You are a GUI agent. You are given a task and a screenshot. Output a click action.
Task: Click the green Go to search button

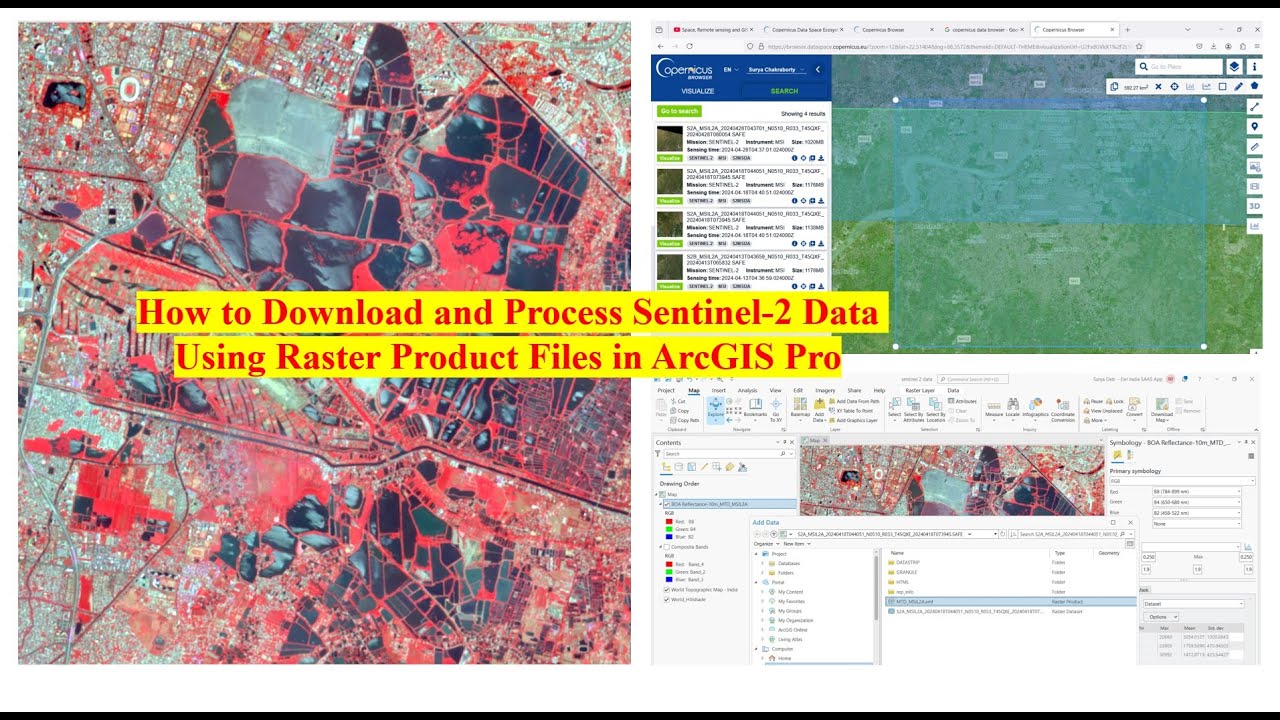point(679,111)
